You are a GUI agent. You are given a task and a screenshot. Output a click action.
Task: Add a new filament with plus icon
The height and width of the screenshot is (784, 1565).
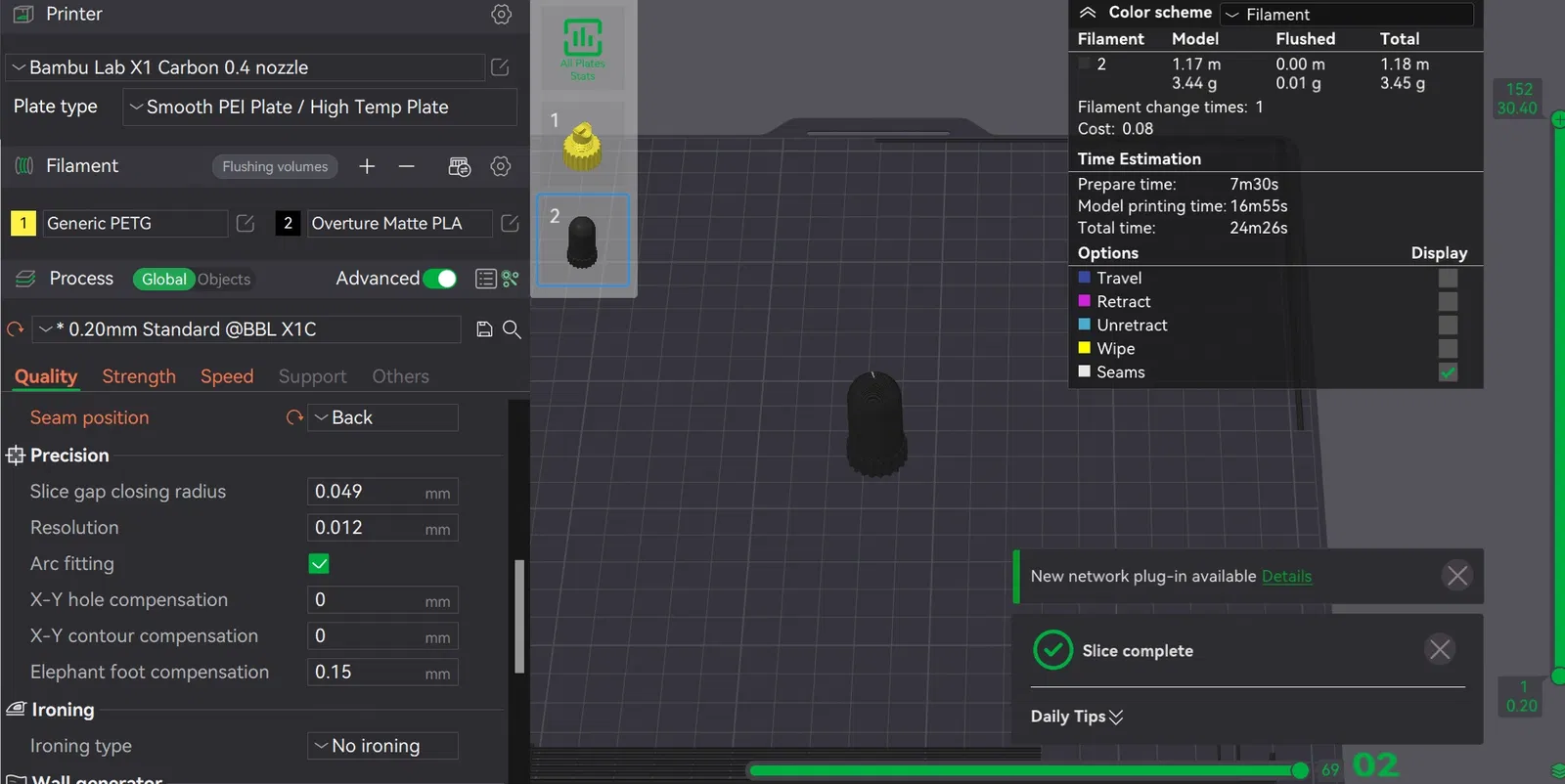tap(367, 167)
